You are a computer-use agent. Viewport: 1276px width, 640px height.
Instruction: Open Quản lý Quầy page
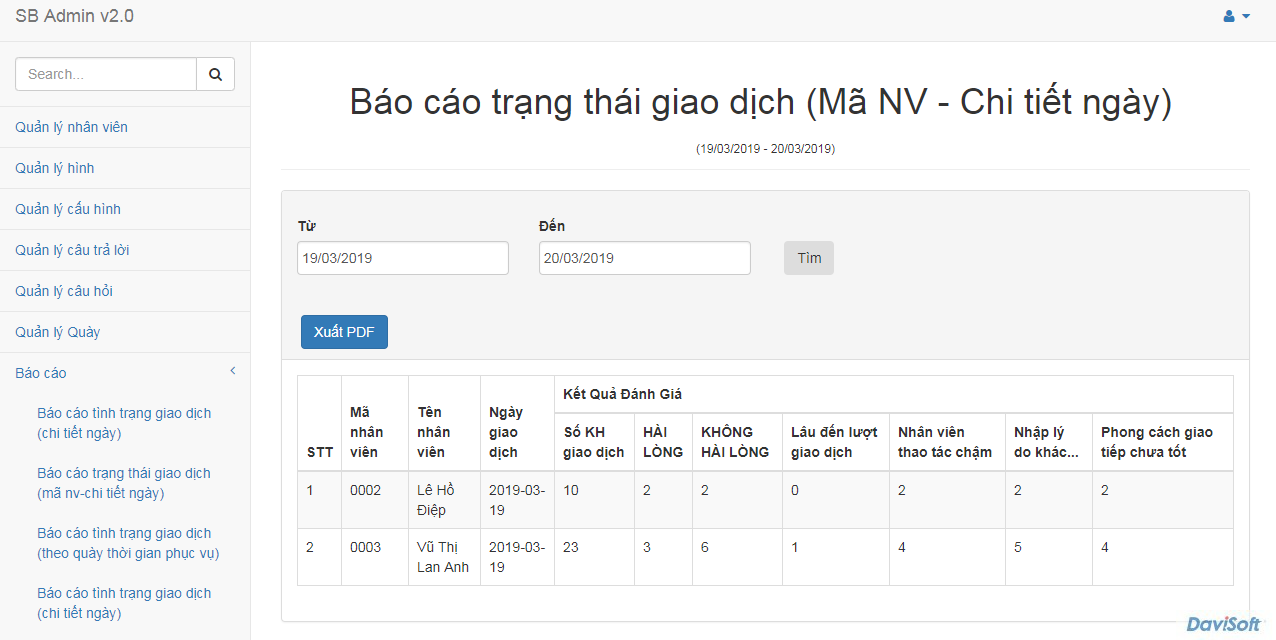click(x=58, y=332)
